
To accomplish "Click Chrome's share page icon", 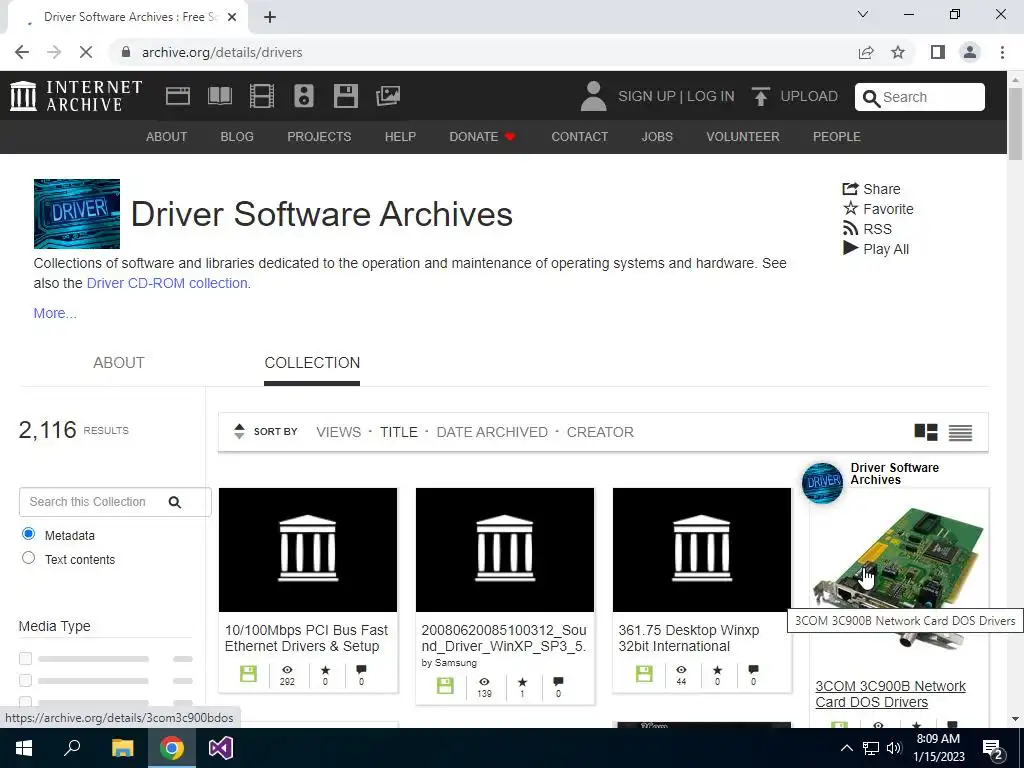I will 866,52.
